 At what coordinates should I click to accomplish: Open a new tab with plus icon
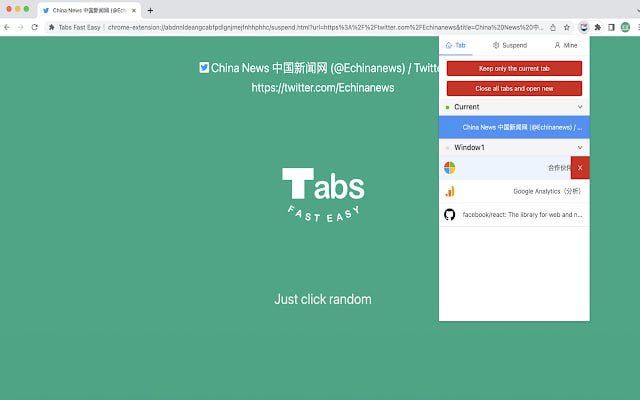click(x=150, y=10)
